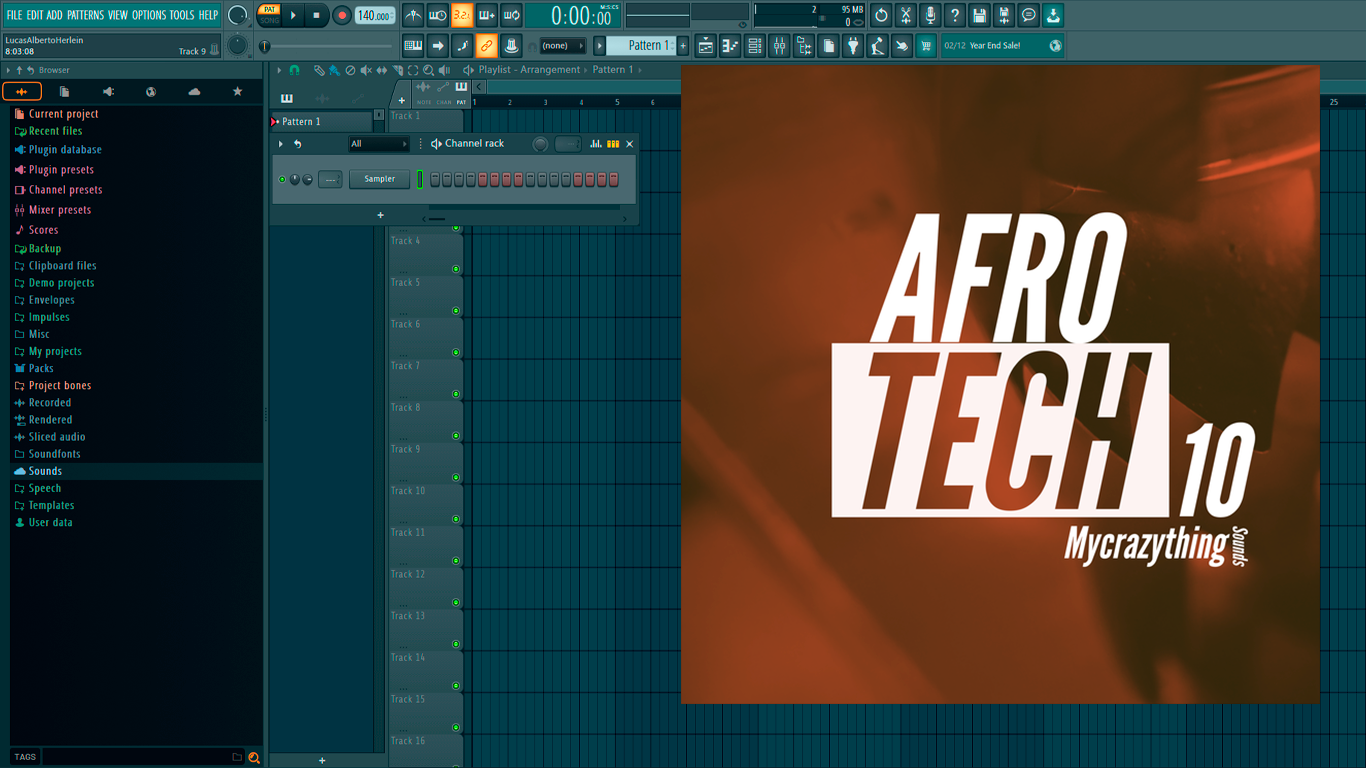Click the Sampler channel button
This screenshot has width=1366, height=768.
(x=380, y=180)
